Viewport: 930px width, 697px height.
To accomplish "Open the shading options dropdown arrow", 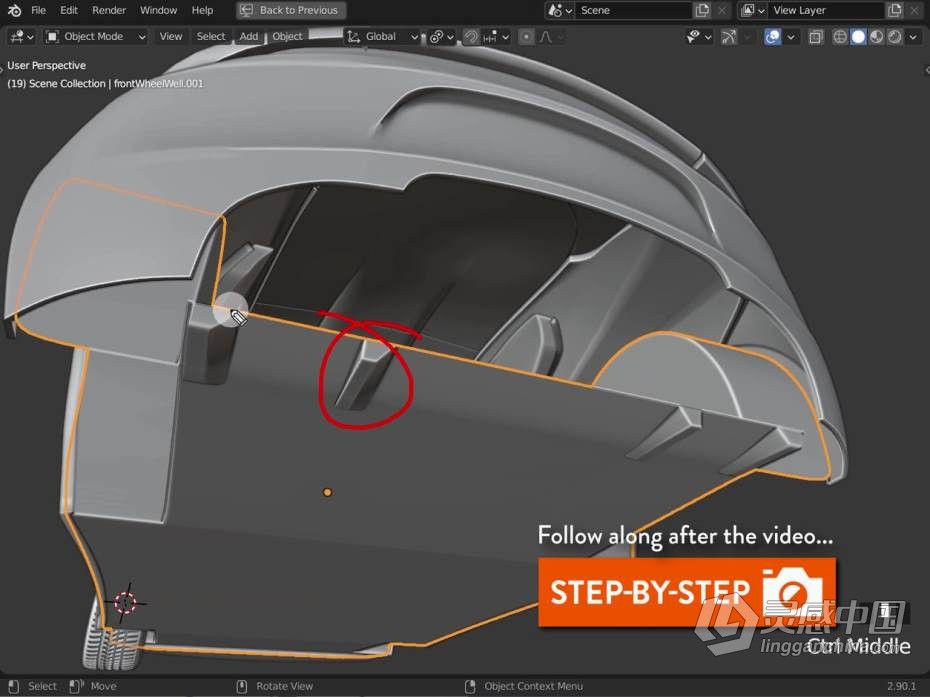I will (x=913, y=37).
